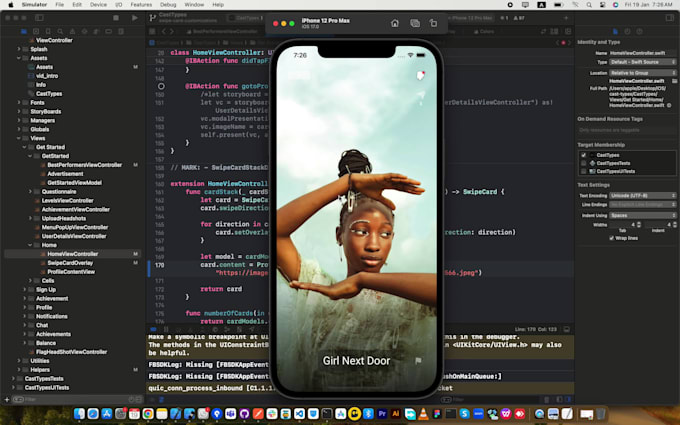The height and width of the screenshot is (425, 680).
Task: Open Finder in the Dock
Action: point(79,414)
